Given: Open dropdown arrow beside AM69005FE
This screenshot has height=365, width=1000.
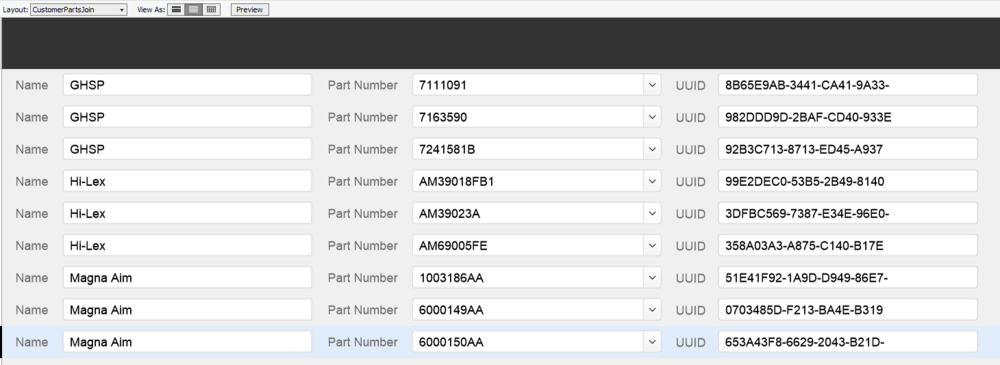Looking at the screenshot, I should [x=652, y=245].
